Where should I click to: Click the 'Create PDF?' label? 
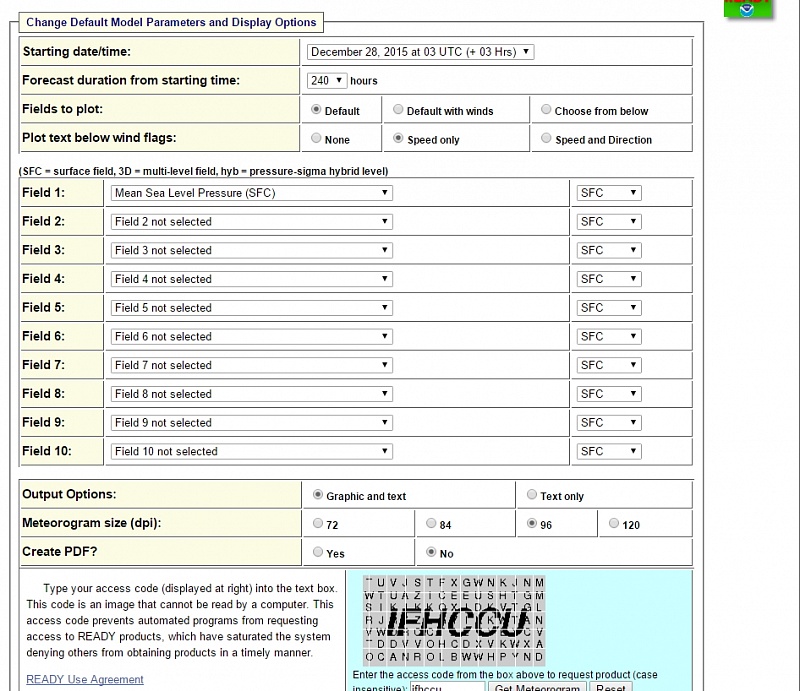point(59,552)
